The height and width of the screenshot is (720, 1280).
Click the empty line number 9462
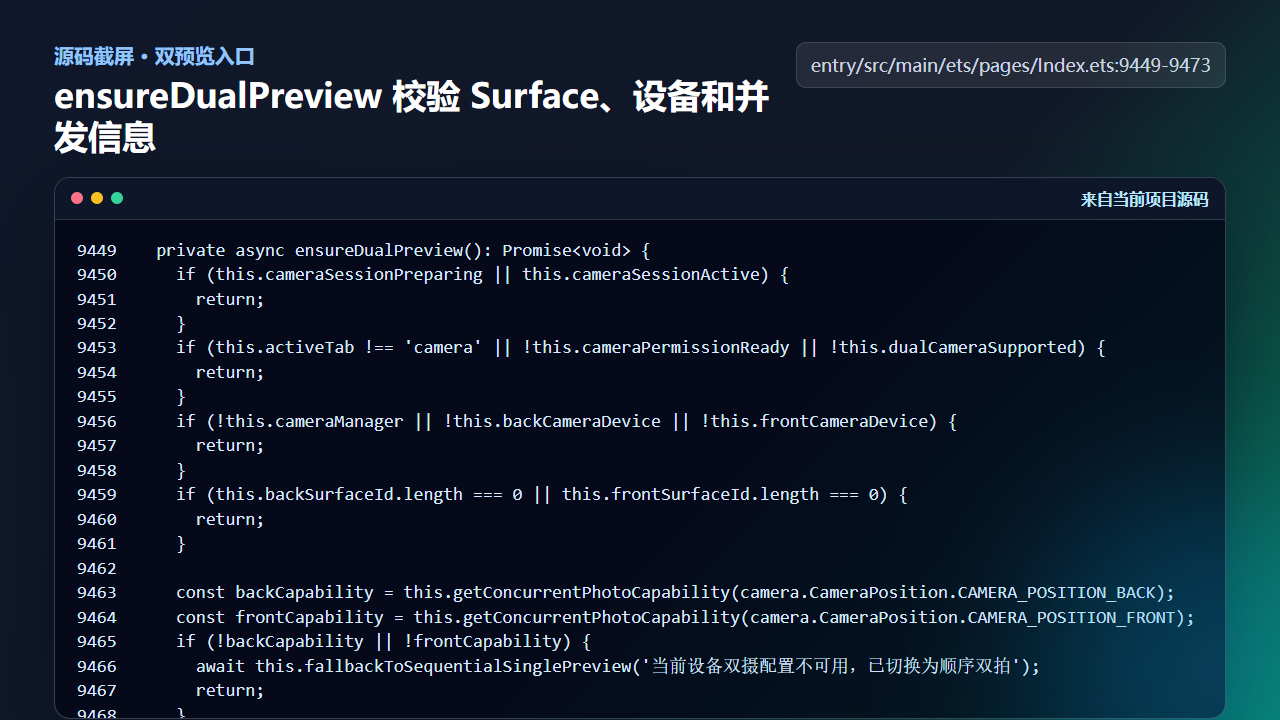point(97,568)
